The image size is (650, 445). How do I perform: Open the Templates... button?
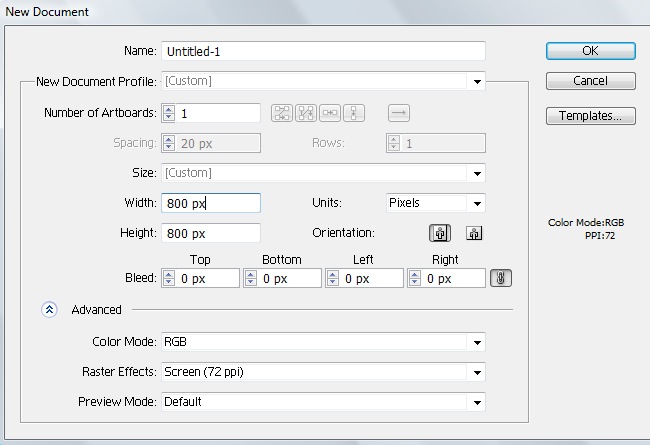(591, 116)
